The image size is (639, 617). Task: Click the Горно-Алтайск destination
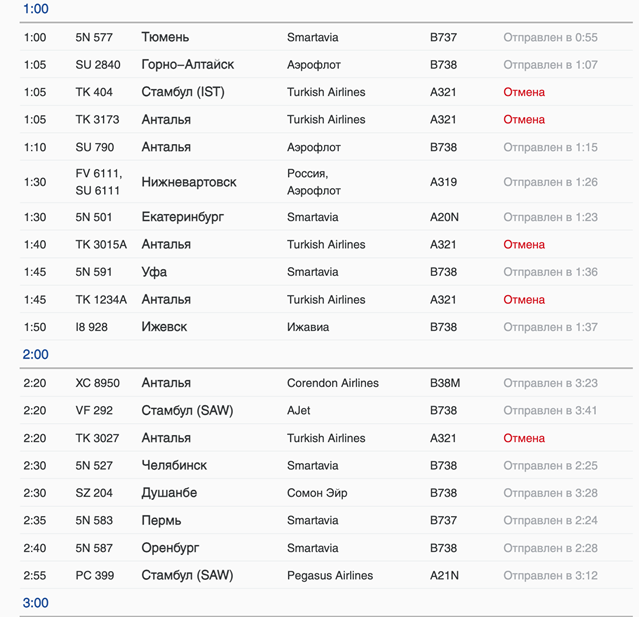[188, 65]
